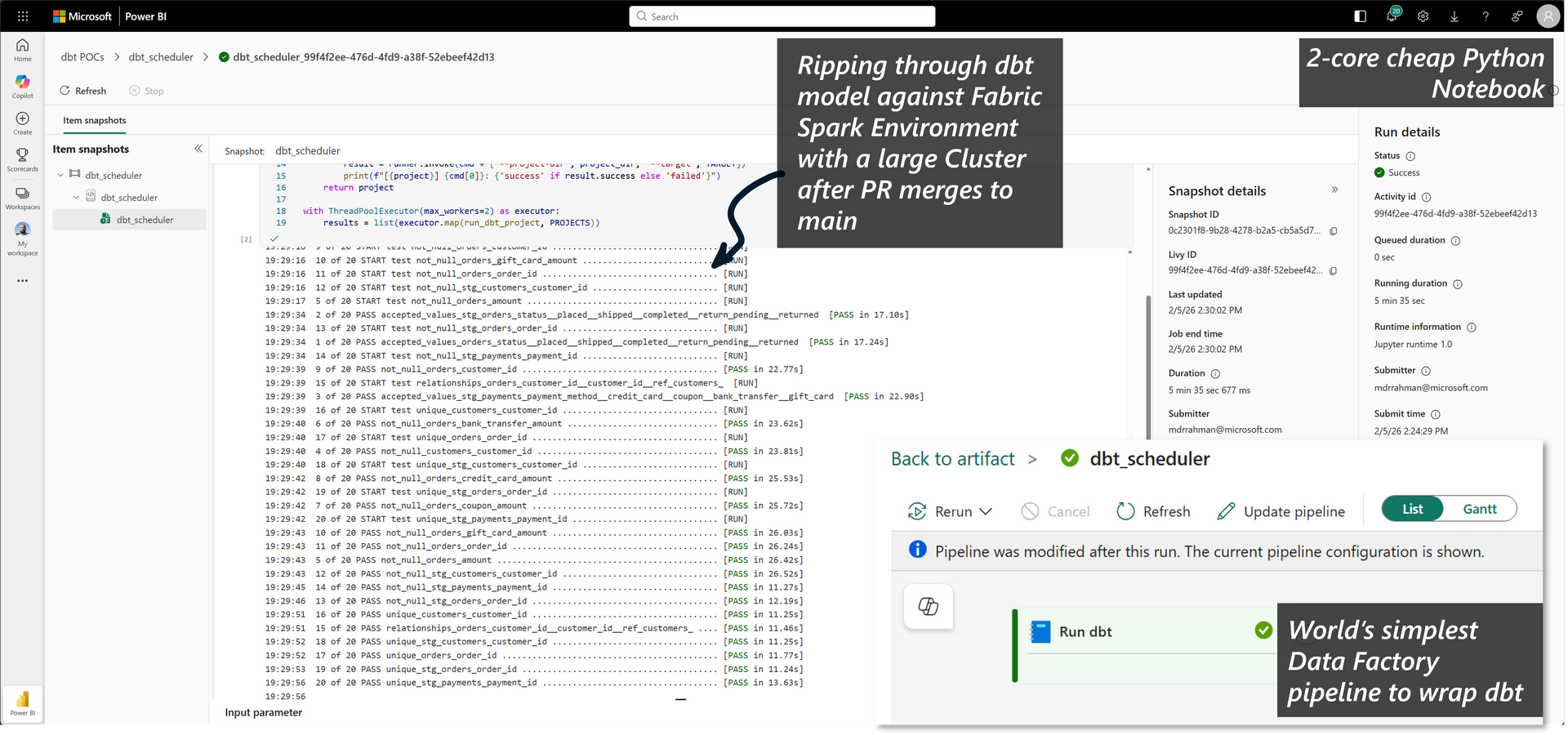Click the Downloads icon in the top bar
The height and width of the screenshot is (735, 1568).
coord(1454,16)
